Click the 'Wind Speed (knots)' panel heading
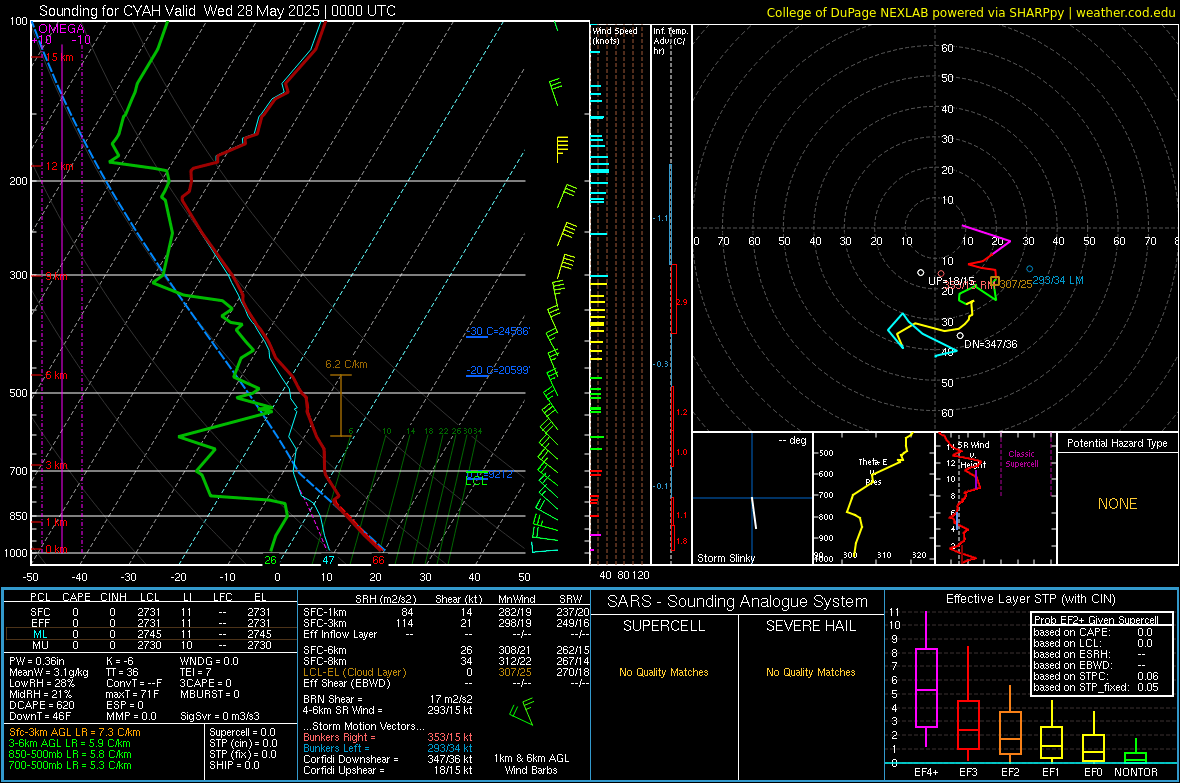 tap(615, 35)
